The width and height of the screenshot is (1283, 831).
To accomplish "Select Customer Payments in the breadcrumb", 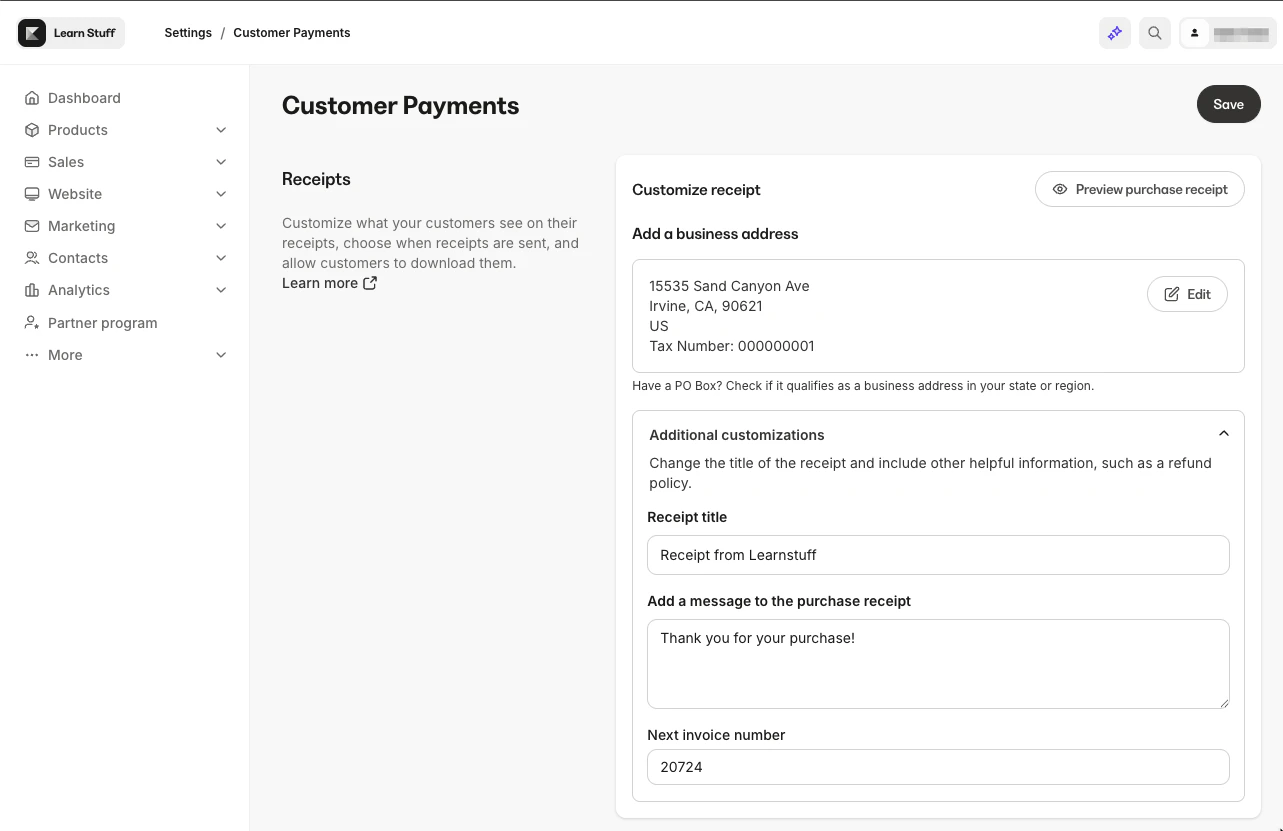I will click(291, 32).
